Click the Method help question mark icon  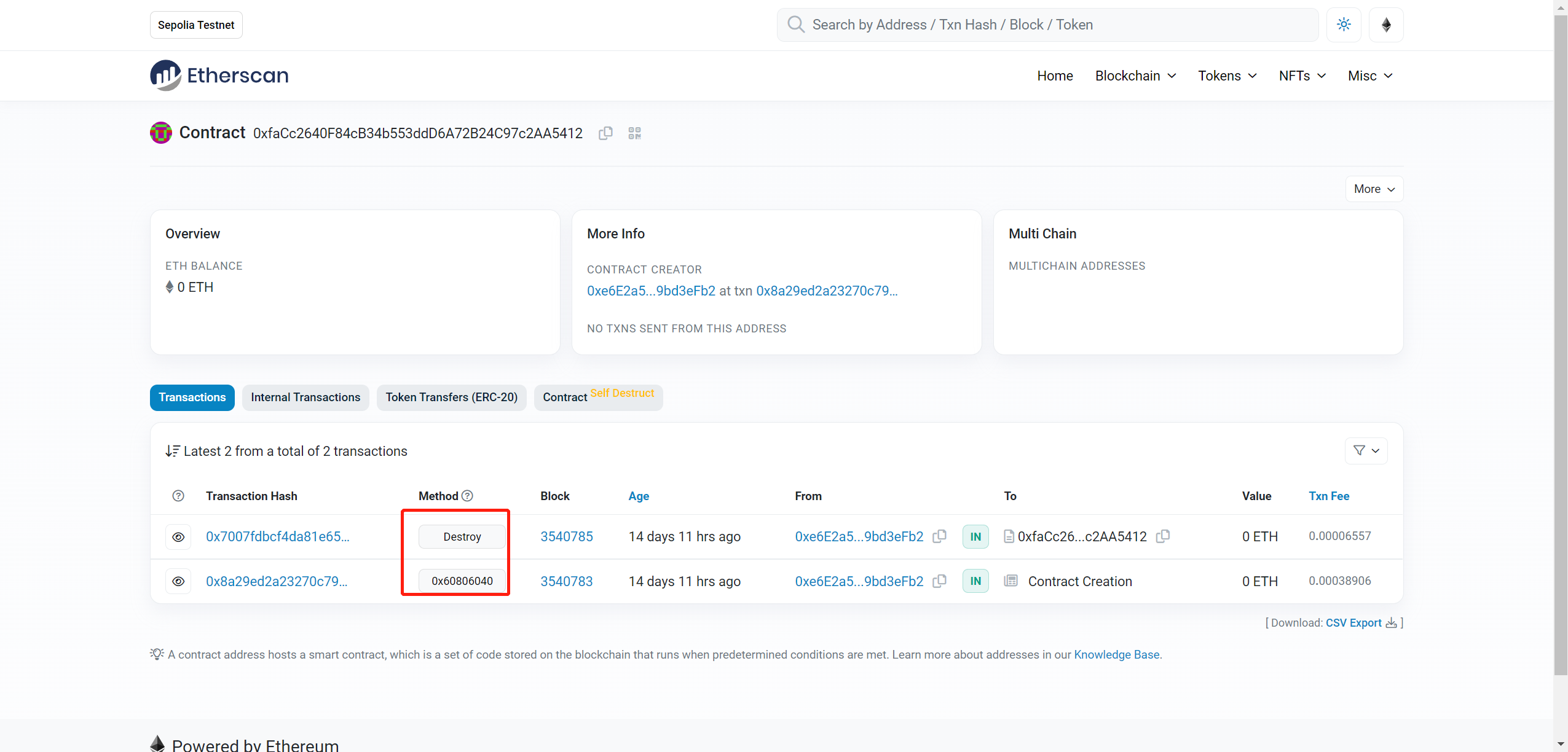(x=467, y=496)
